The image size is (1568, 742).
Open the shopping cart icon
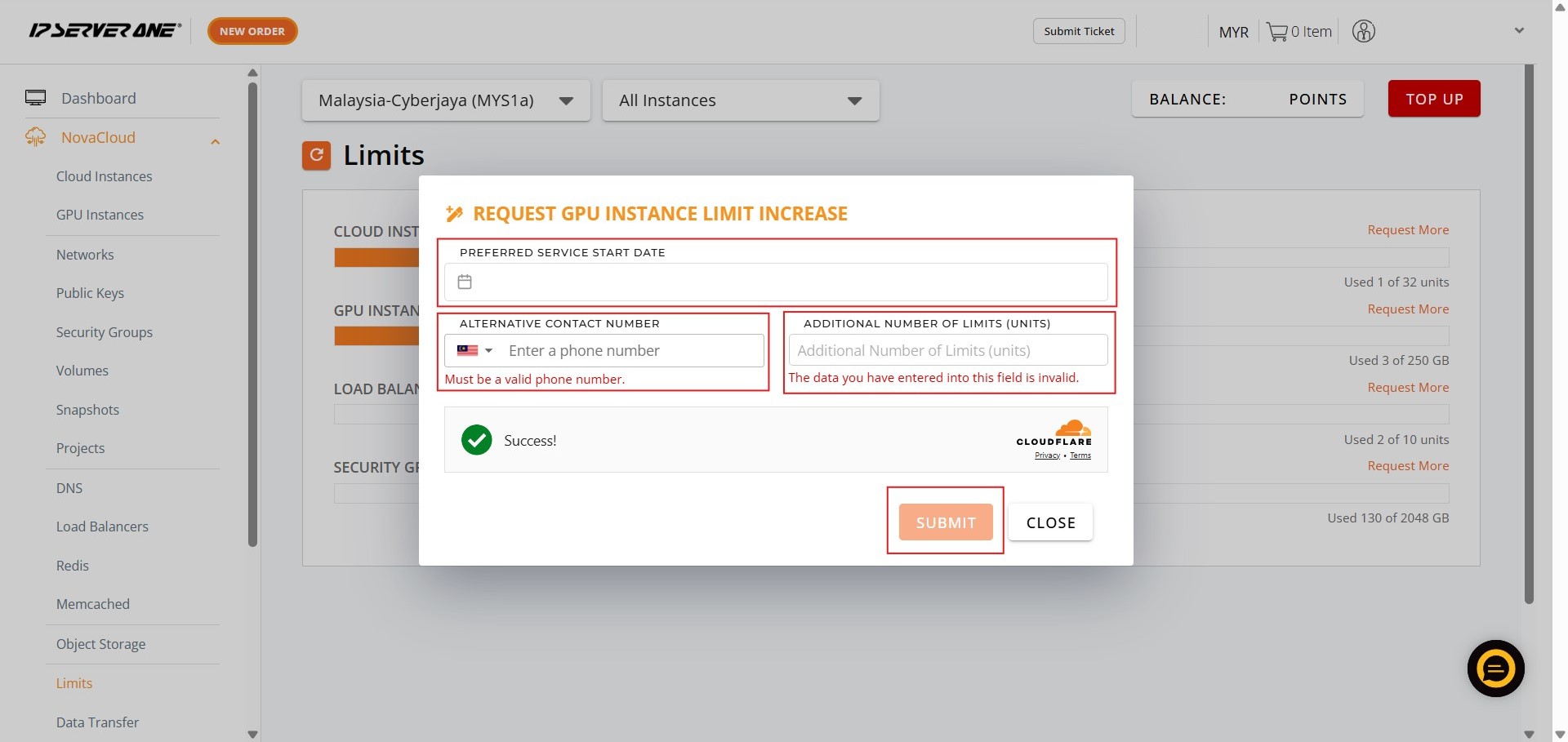tap(1276, 32)
